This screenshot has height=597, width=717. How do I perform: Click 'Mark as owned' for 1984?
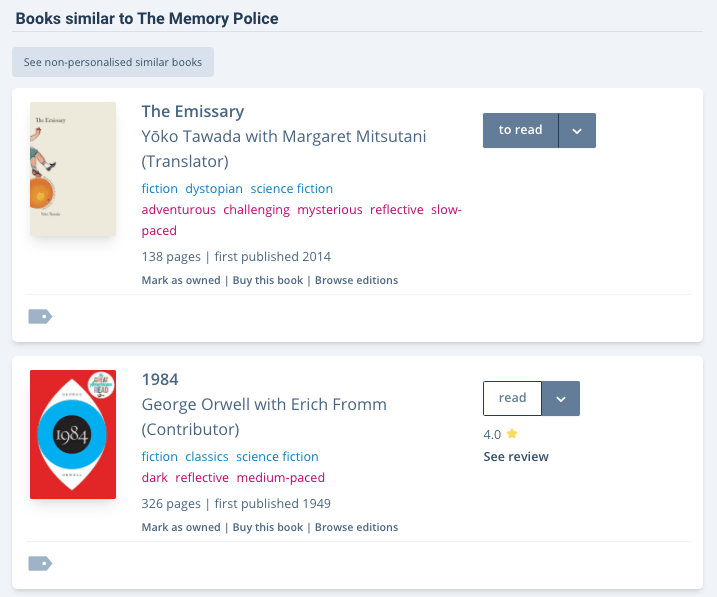[181, 527]
